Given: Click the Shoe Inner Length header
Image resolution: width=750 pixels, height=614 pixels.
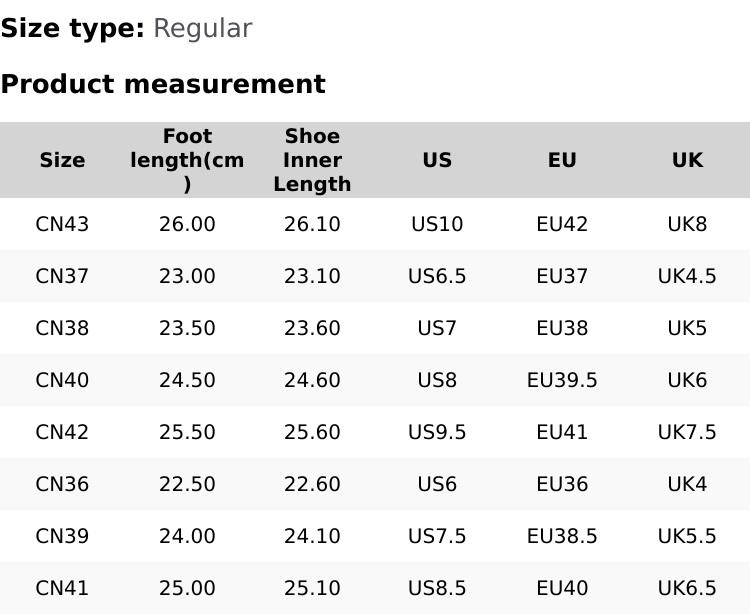Looking at the screenshot, I should click(x=312, y=160).
